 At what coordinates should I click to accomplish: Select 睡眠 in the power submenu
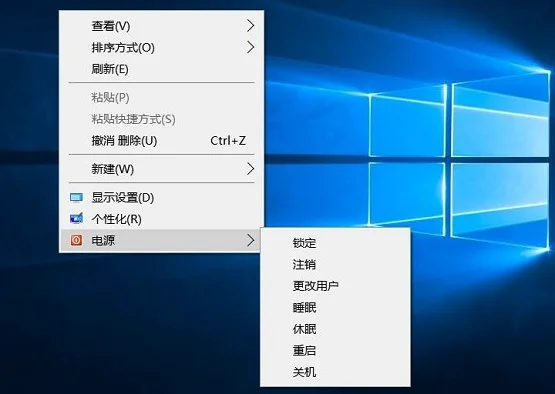click(335, 308)
